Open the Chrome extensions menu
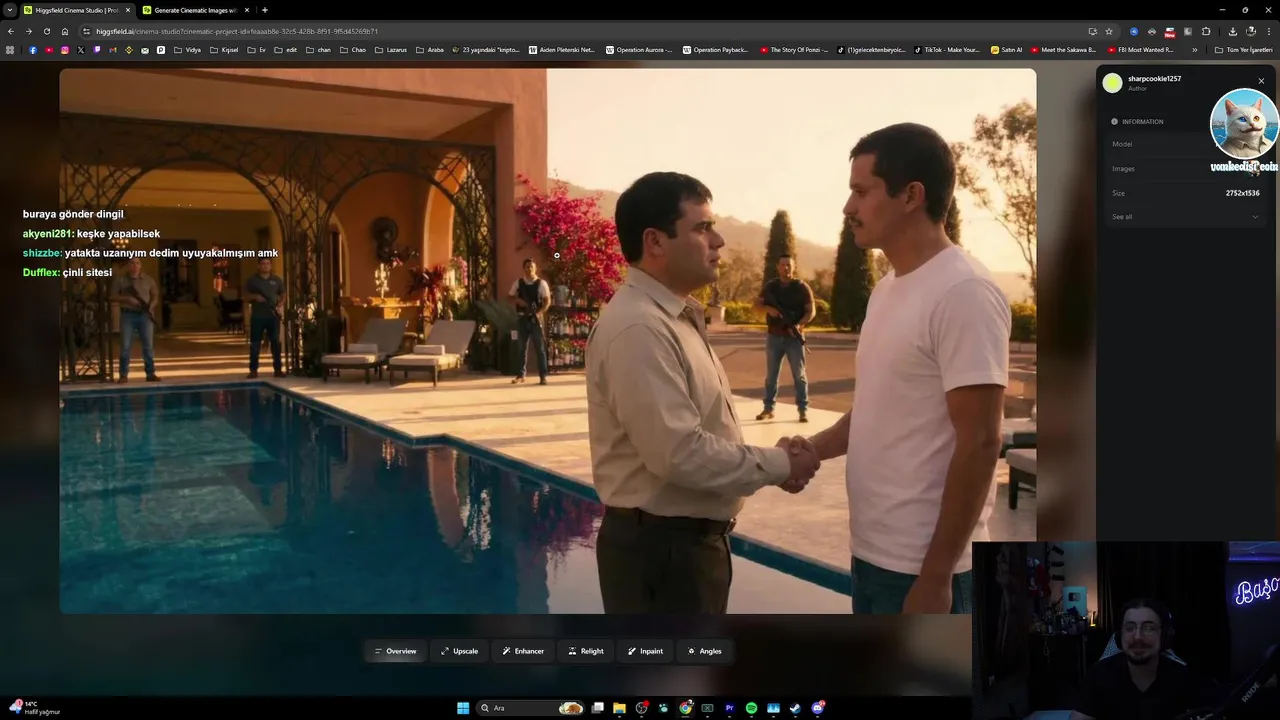Screen dimensions: 1280x720 coord(1206,31)
